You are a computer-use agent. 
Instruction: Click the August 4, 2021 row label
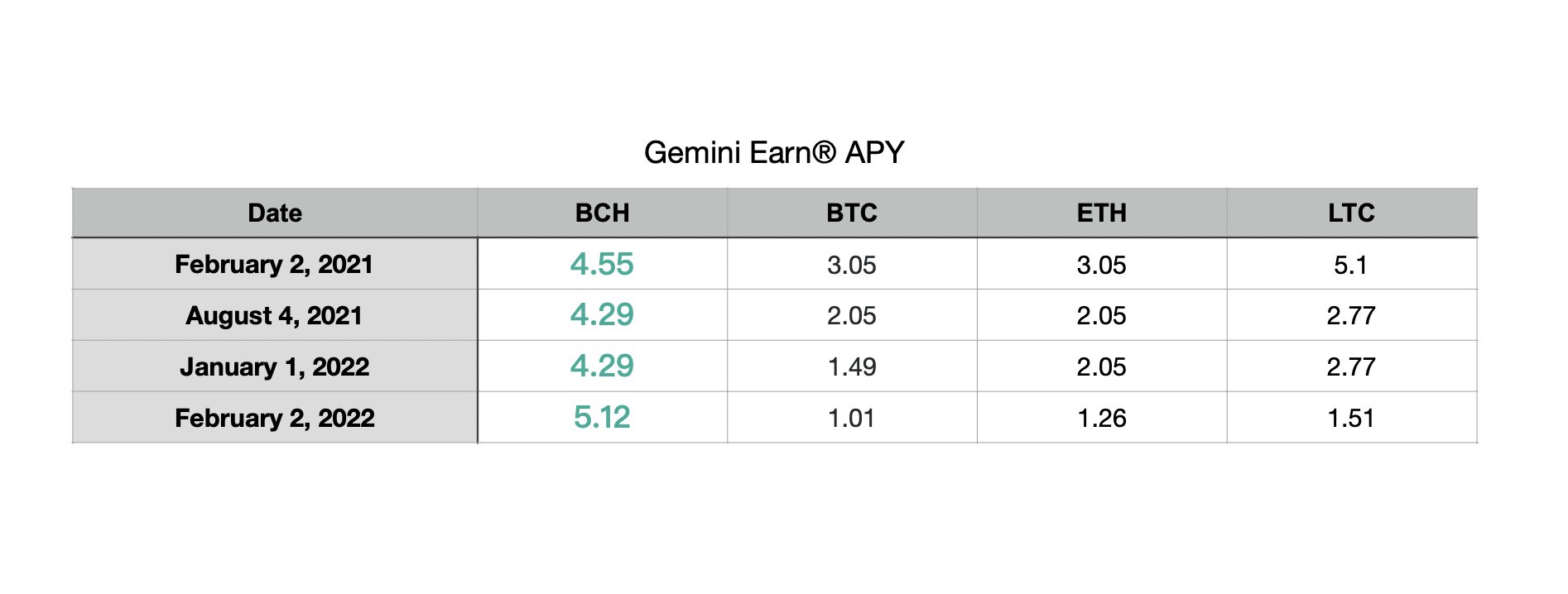[x=275, y=315]
